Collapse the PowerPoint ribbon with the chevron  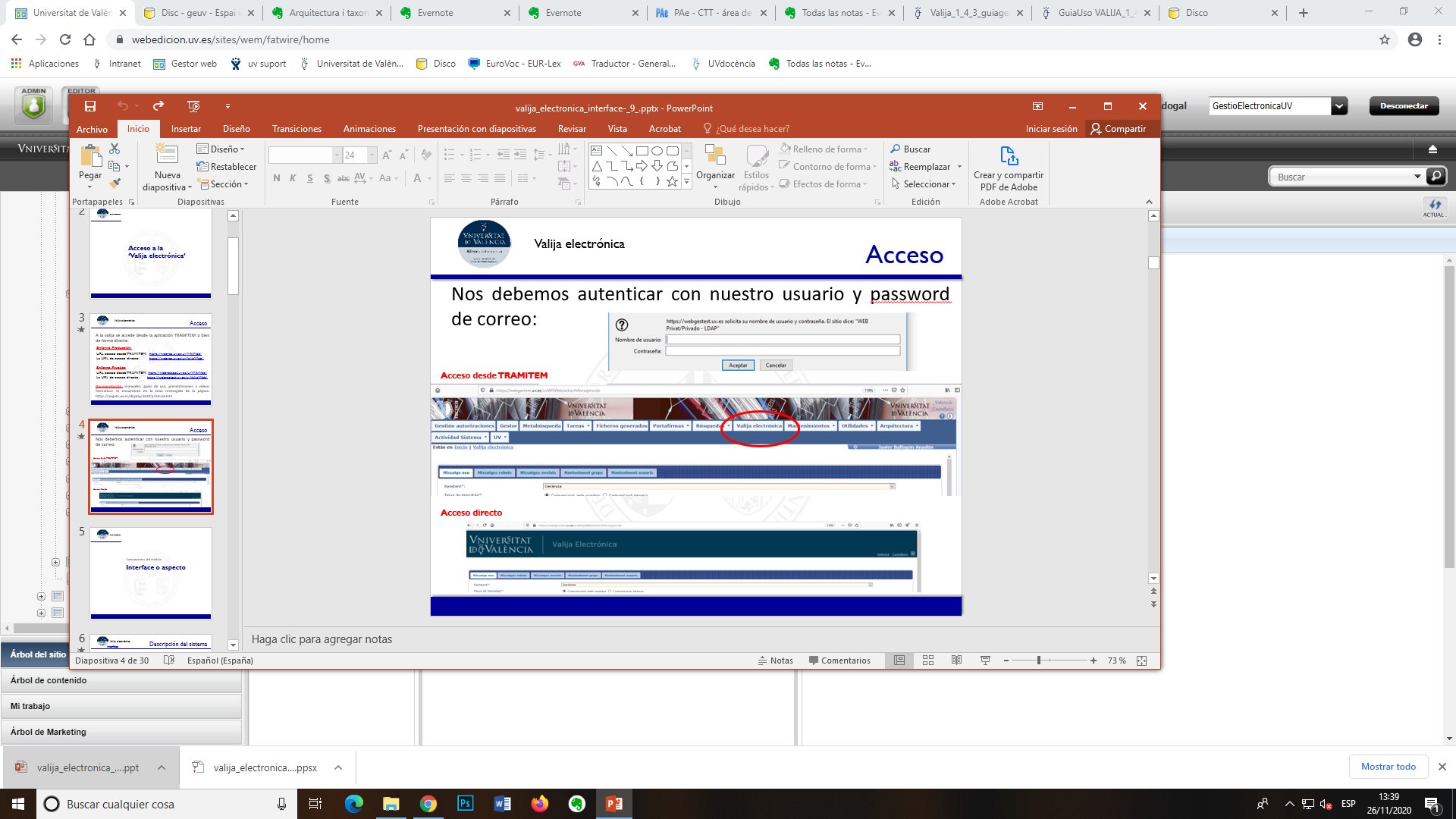pos(1149,202)
